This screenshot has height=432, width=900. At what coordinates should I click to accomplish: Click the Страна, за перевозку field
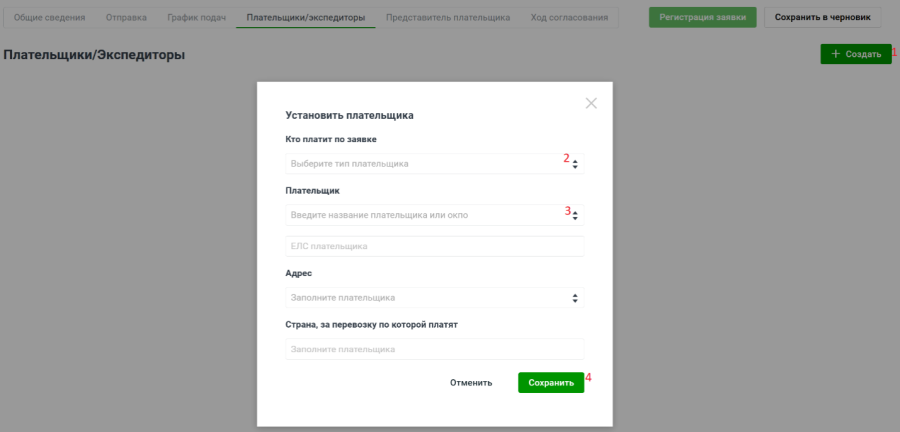pyautogui.click(x=434, y=349)
